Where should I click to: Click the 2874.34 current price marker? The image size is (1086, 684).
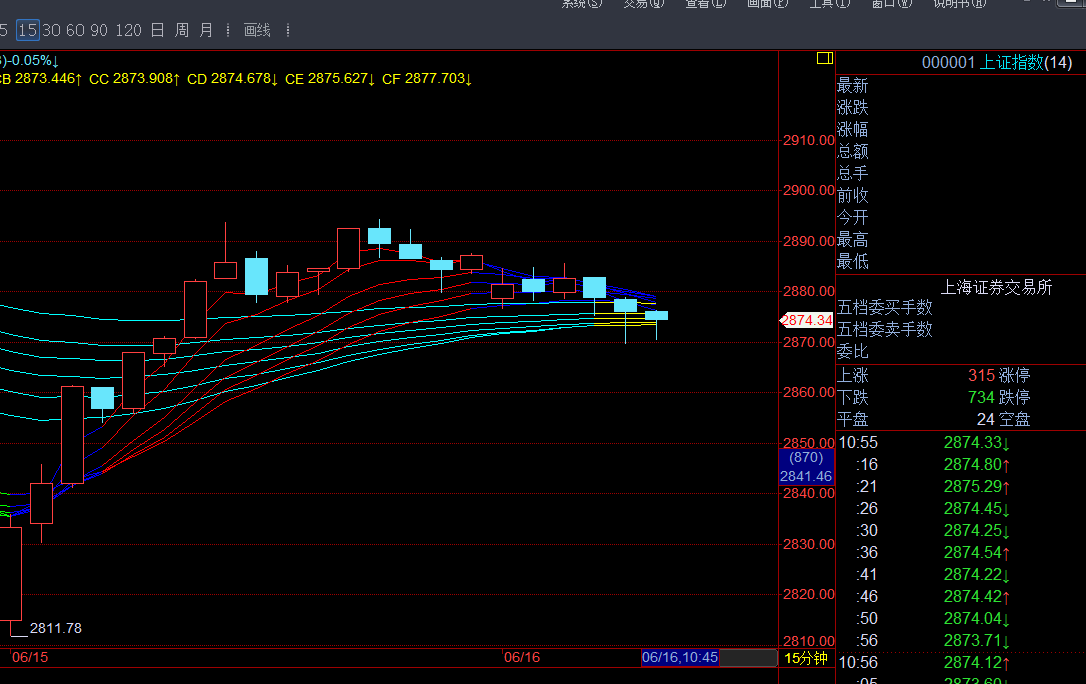(806, 320)
